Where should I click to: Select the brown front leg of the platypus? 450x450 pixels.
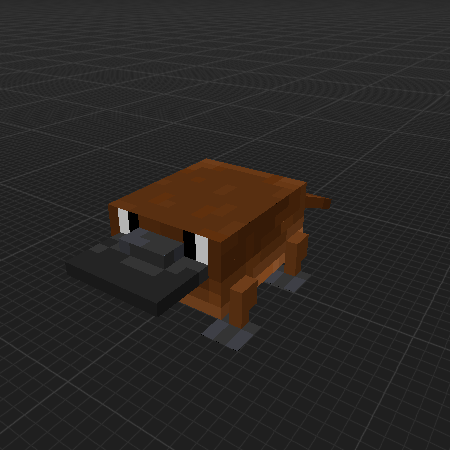[x=243, y=302]
